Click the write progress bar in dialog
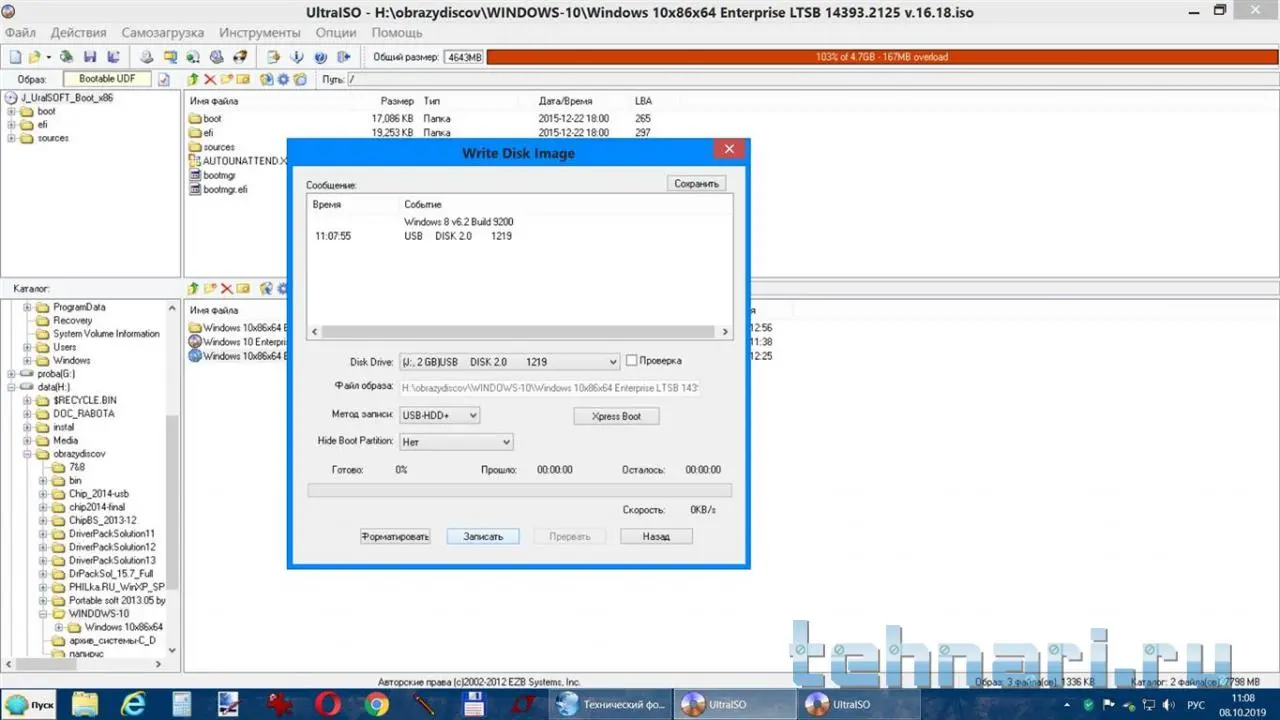 (519, 490)
